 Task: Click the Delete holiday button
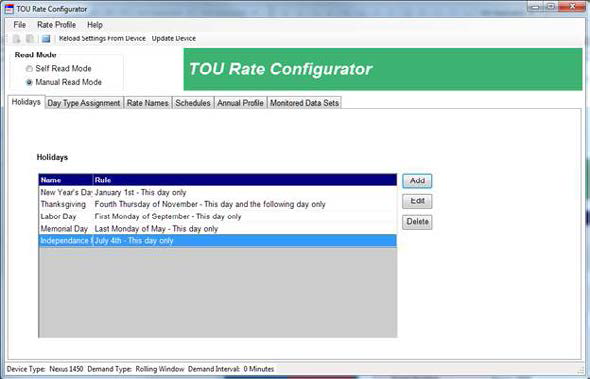point(417,222)
